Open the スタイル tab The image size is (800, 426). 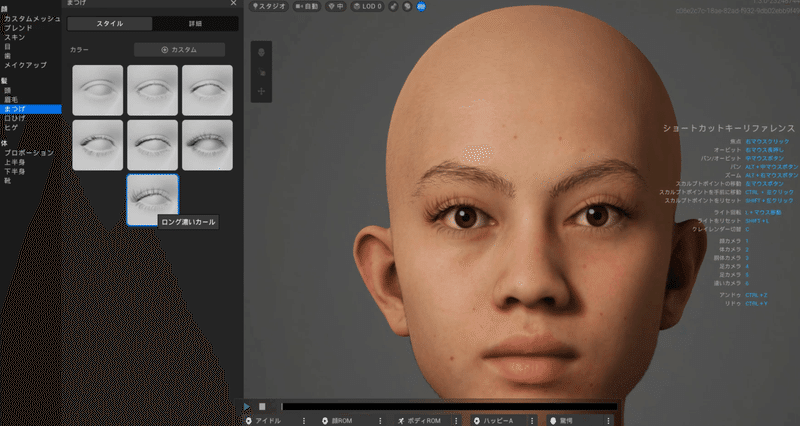click(x=110, y=23)
